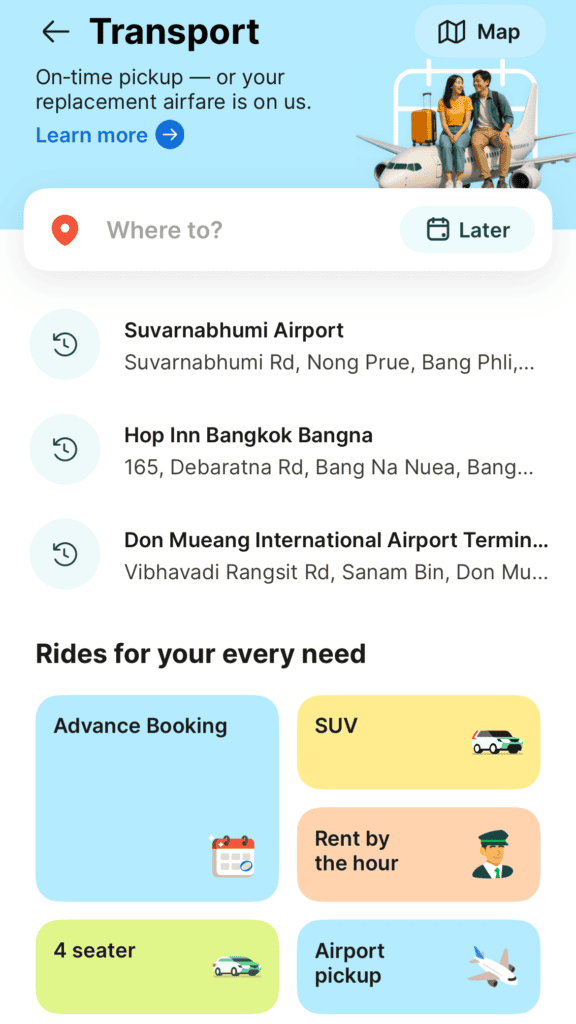Screen dimensions: 576x1024
Task: Tap the arrow icon after Learn more
Action: (170, 135)
